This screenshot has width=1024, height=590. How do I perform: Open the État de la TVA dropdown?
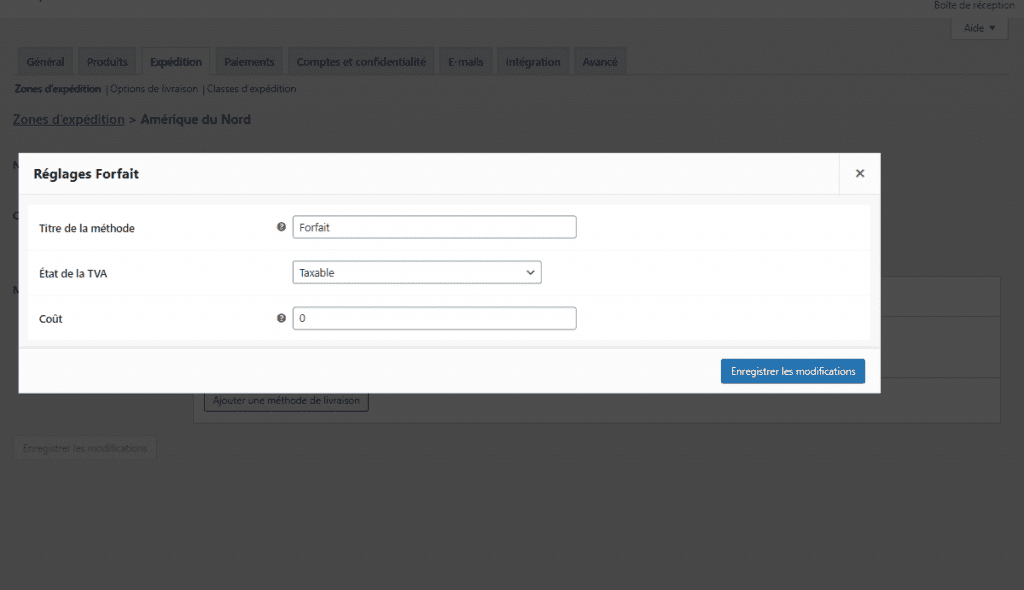(x=417, y=272)
